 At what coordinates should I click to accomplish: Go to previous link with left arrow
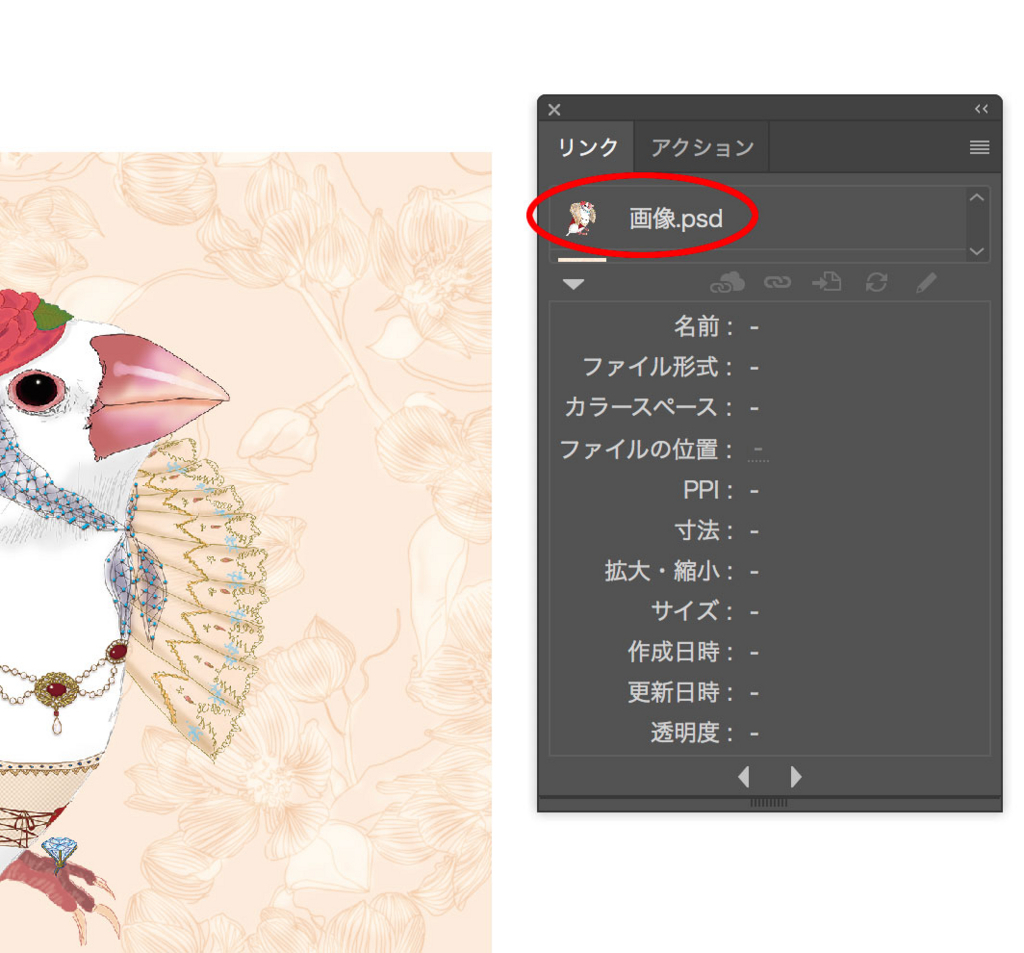click(x=743, y=777)
